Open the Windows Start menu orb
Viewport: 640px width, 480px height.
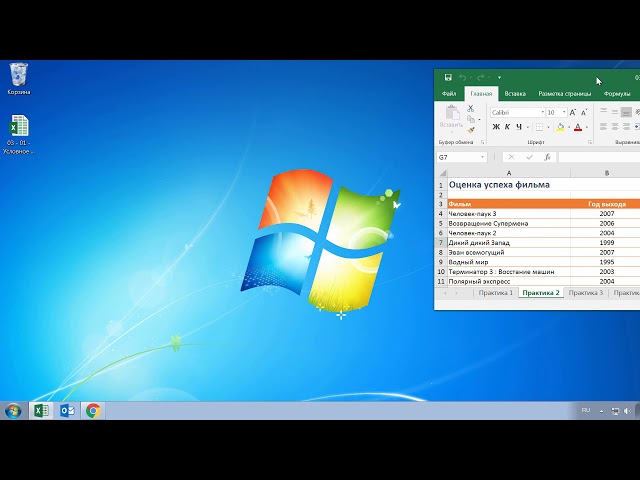pos(13,411)
